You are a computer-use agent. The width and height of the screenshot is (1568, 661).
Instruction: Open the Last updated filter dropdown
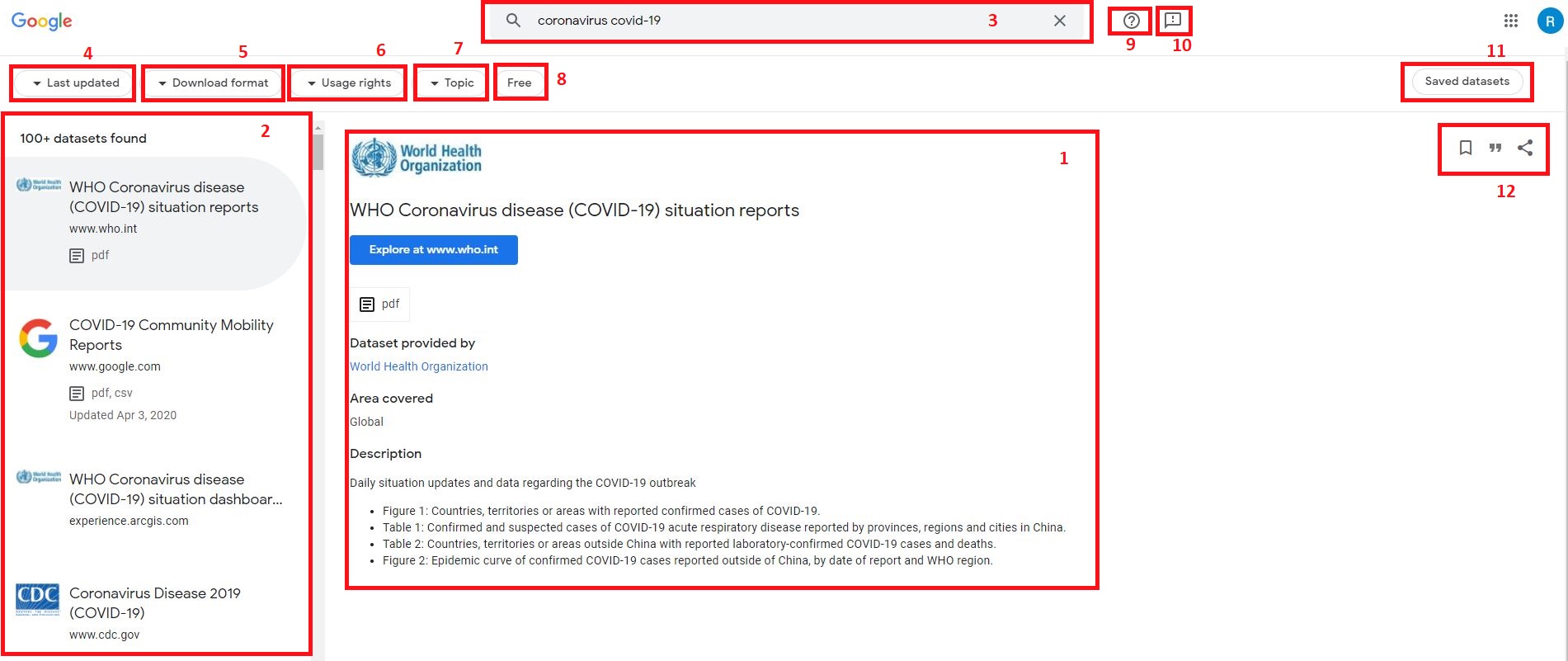click(x=75, y=83)
